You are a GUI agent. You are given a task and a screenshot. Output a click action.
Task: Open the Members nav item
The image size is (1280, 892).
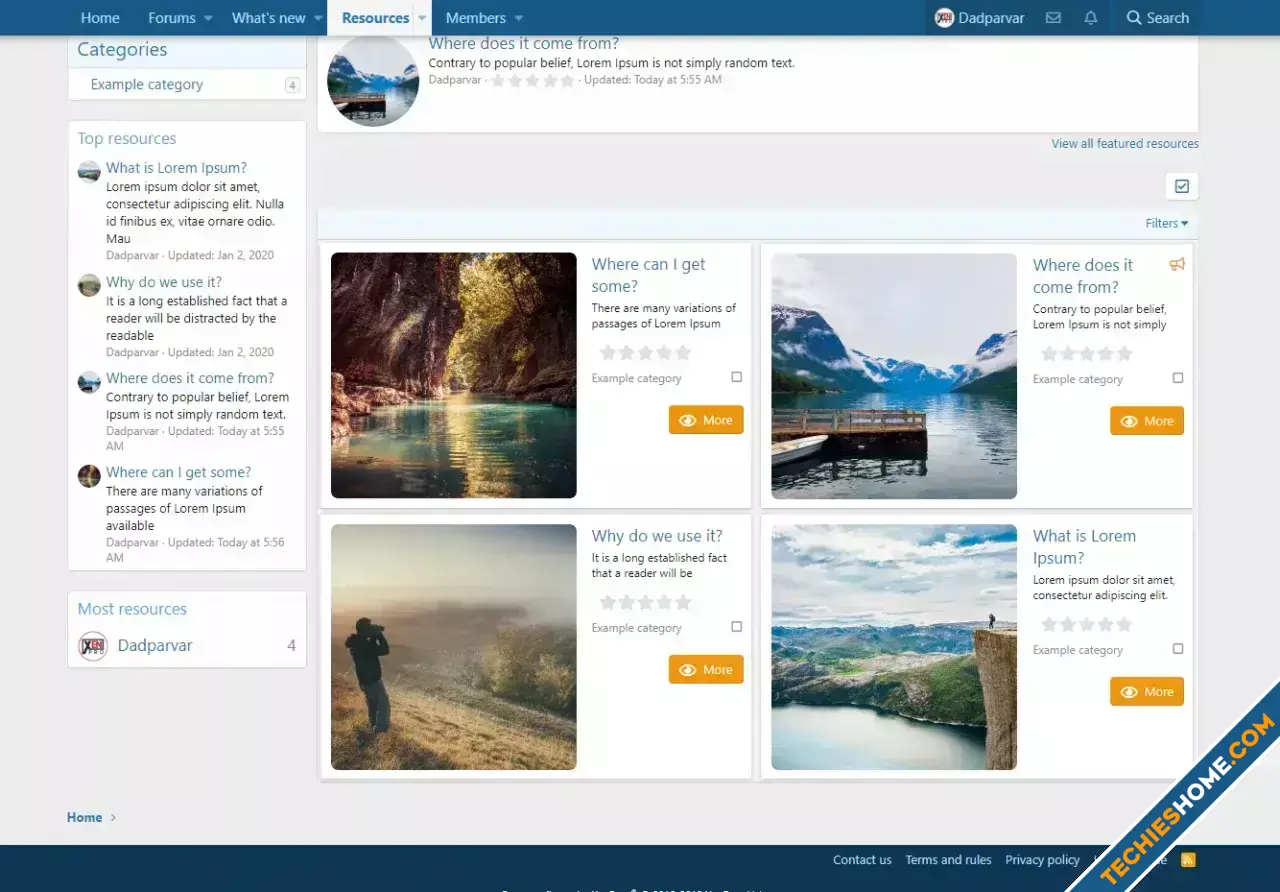tap(476, 18)
